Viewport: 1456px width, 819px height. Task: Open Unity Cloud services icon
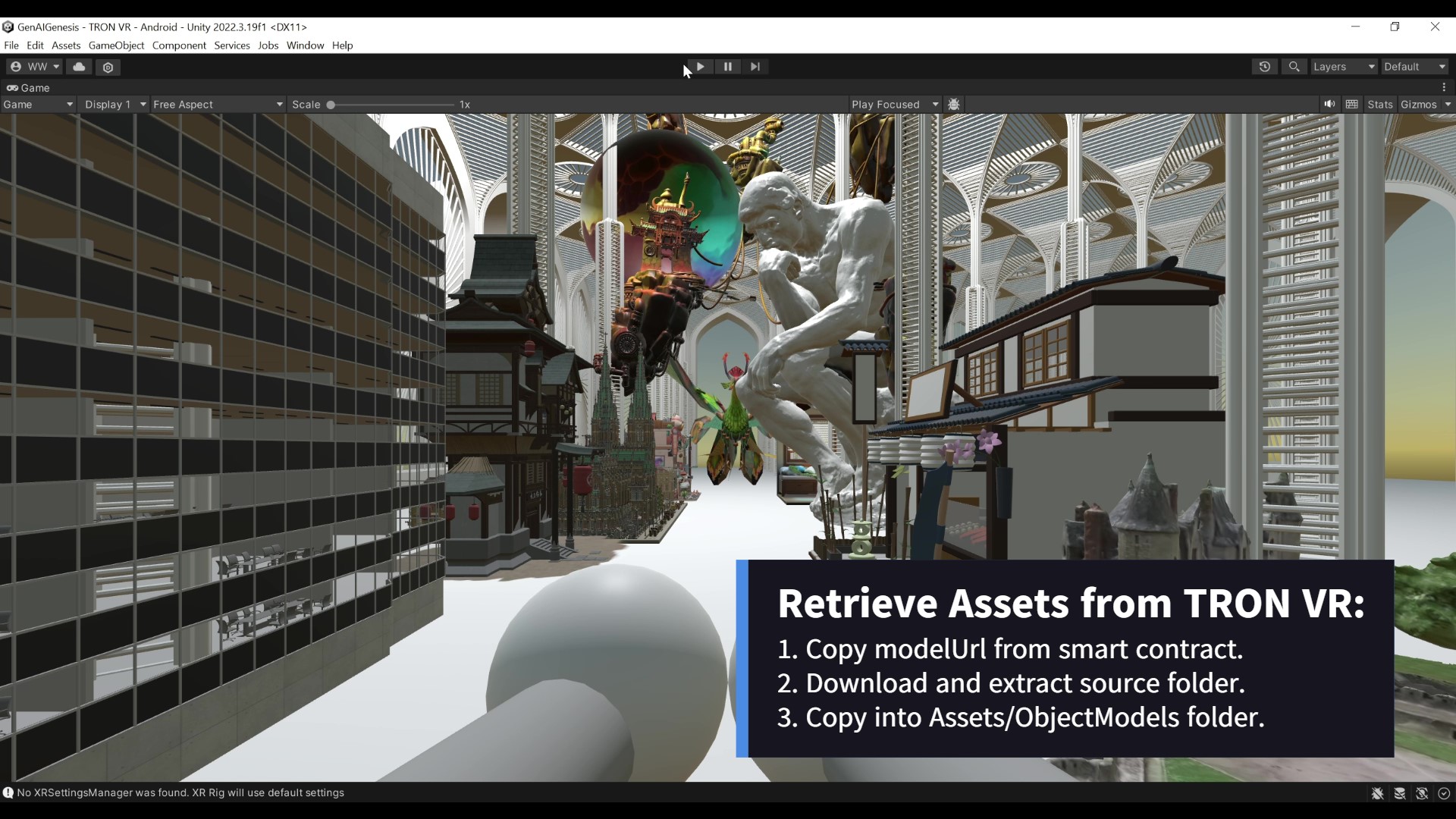pos(79,67)
